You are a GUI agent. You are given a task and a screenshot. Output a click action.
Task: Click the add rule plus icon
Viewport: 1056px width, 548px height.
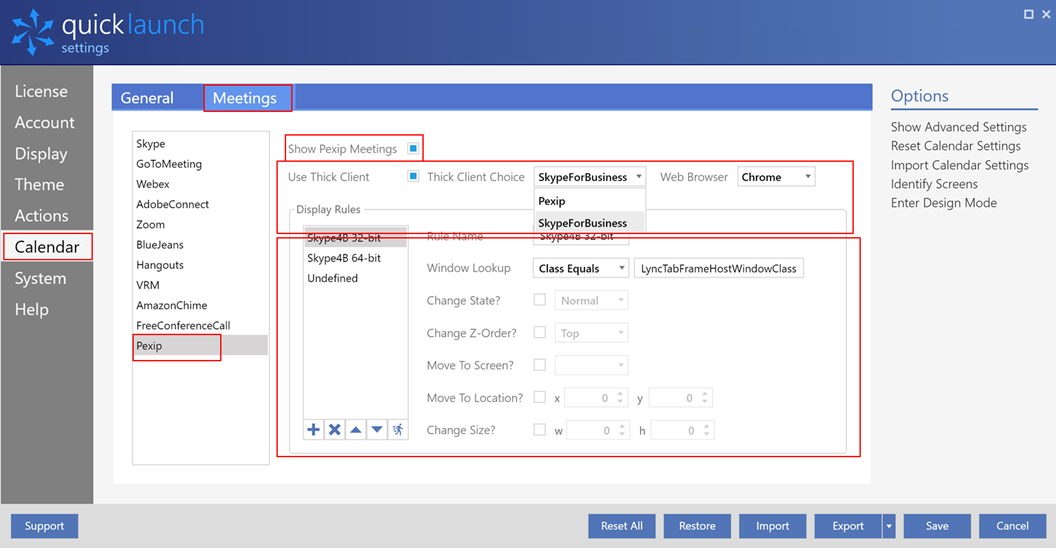click(314, 430)
